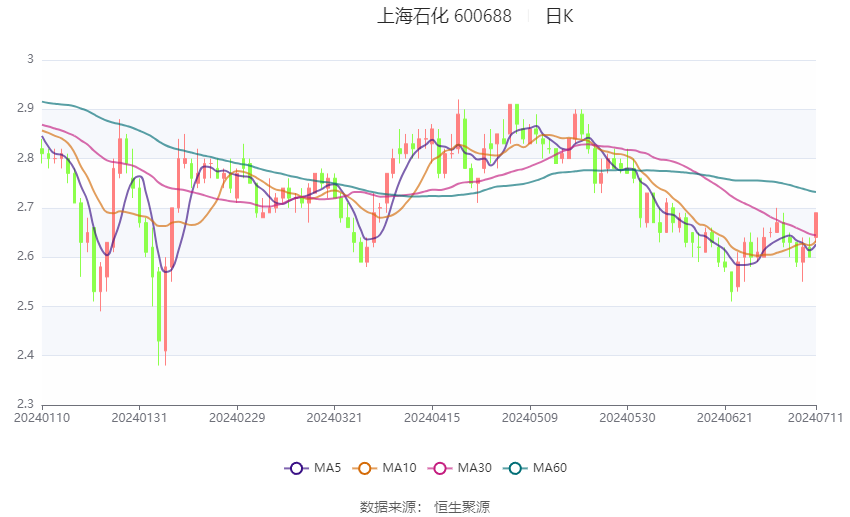Hide the MA30 line via its label
The image size is (850, 517).
(474, 468)
